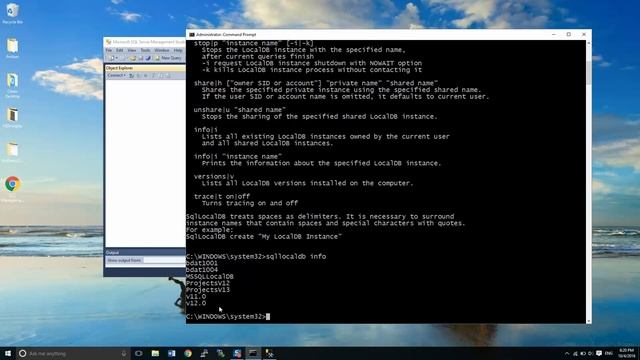Click the last taskbar icon after Command Prompt
The height and width of the screenshot is (360, 640).
(269, 353)
